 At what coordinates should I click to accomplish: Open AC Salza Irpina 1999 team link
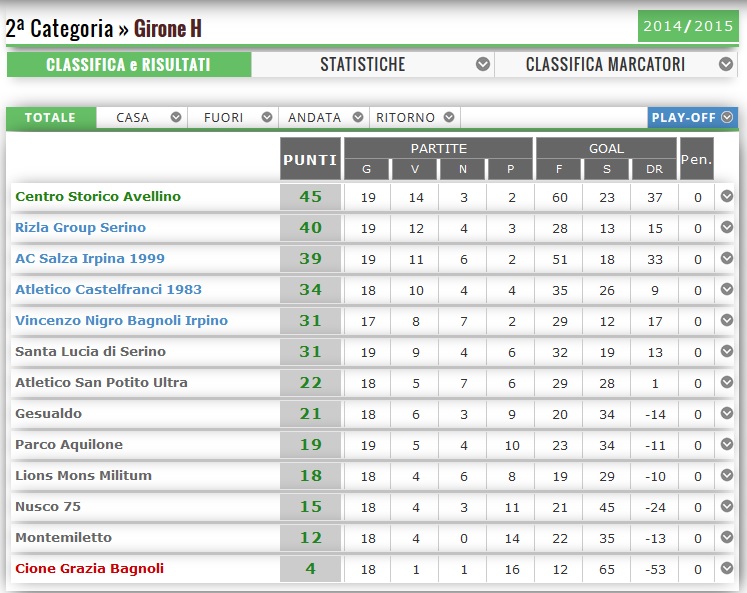90,258
